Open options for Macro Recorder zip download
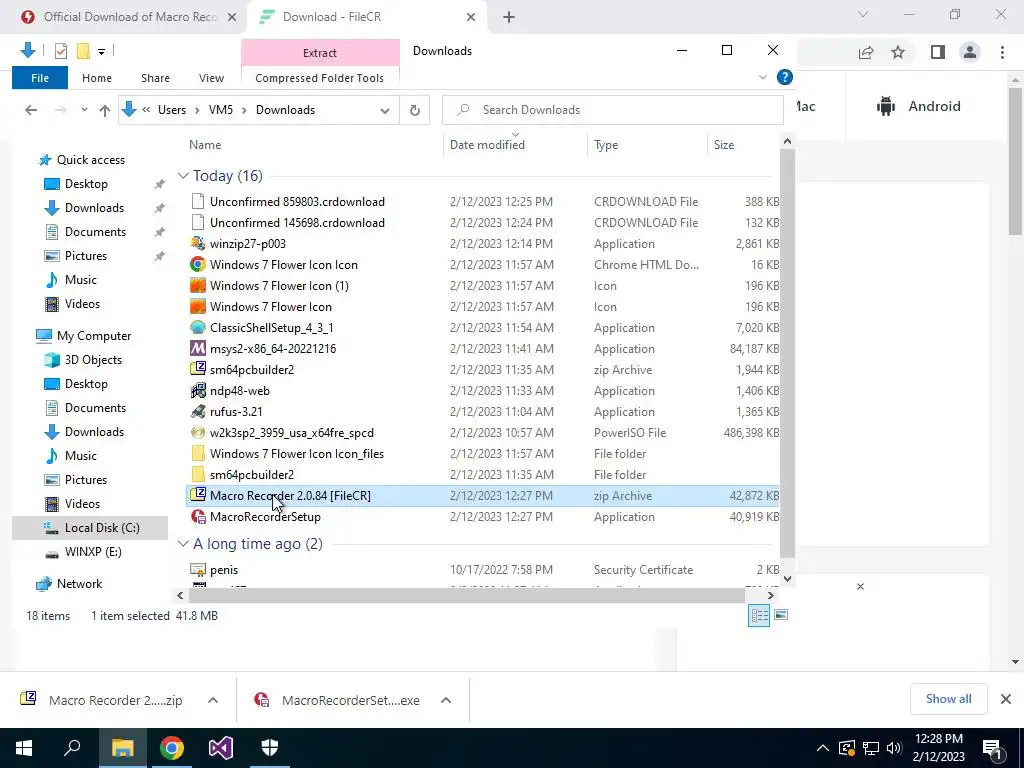The height and width of the screenshot is (768, 1024). (213, 700)
